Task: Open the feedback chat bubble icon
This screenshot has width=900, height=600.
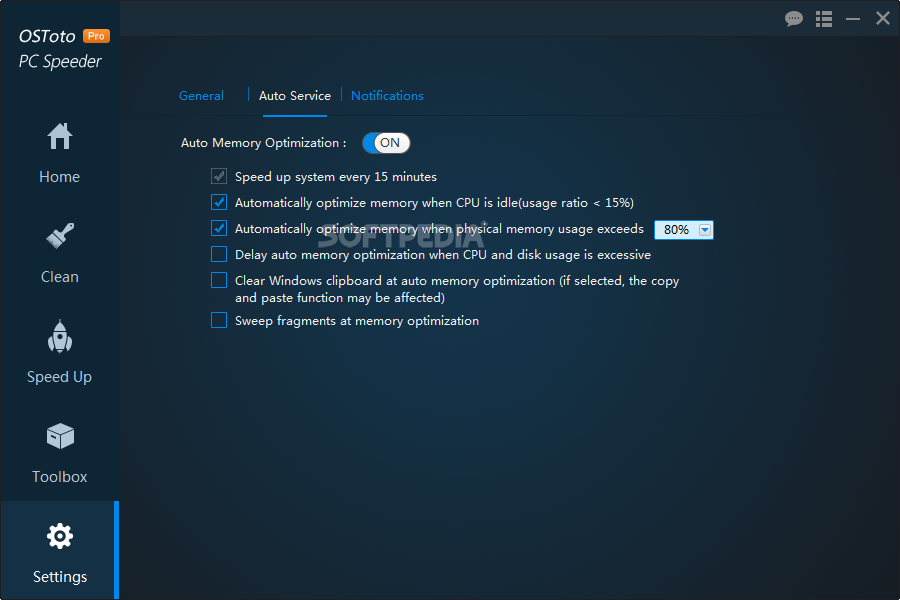Action: pyautogui.click(x=794, y=19)
